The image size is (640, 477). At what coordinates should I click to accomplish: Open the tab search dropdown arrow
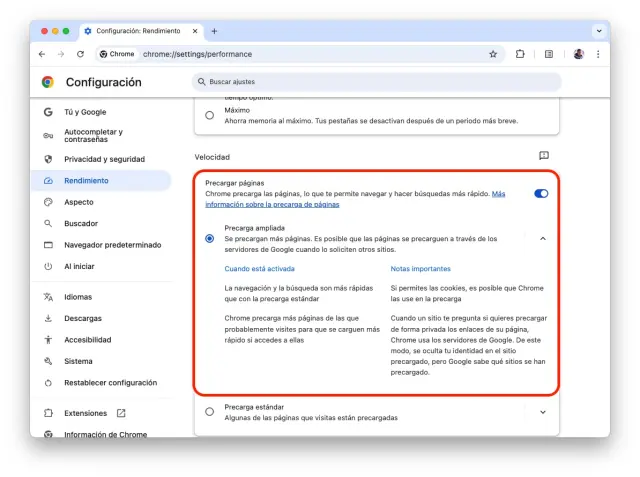click(599, 31)
